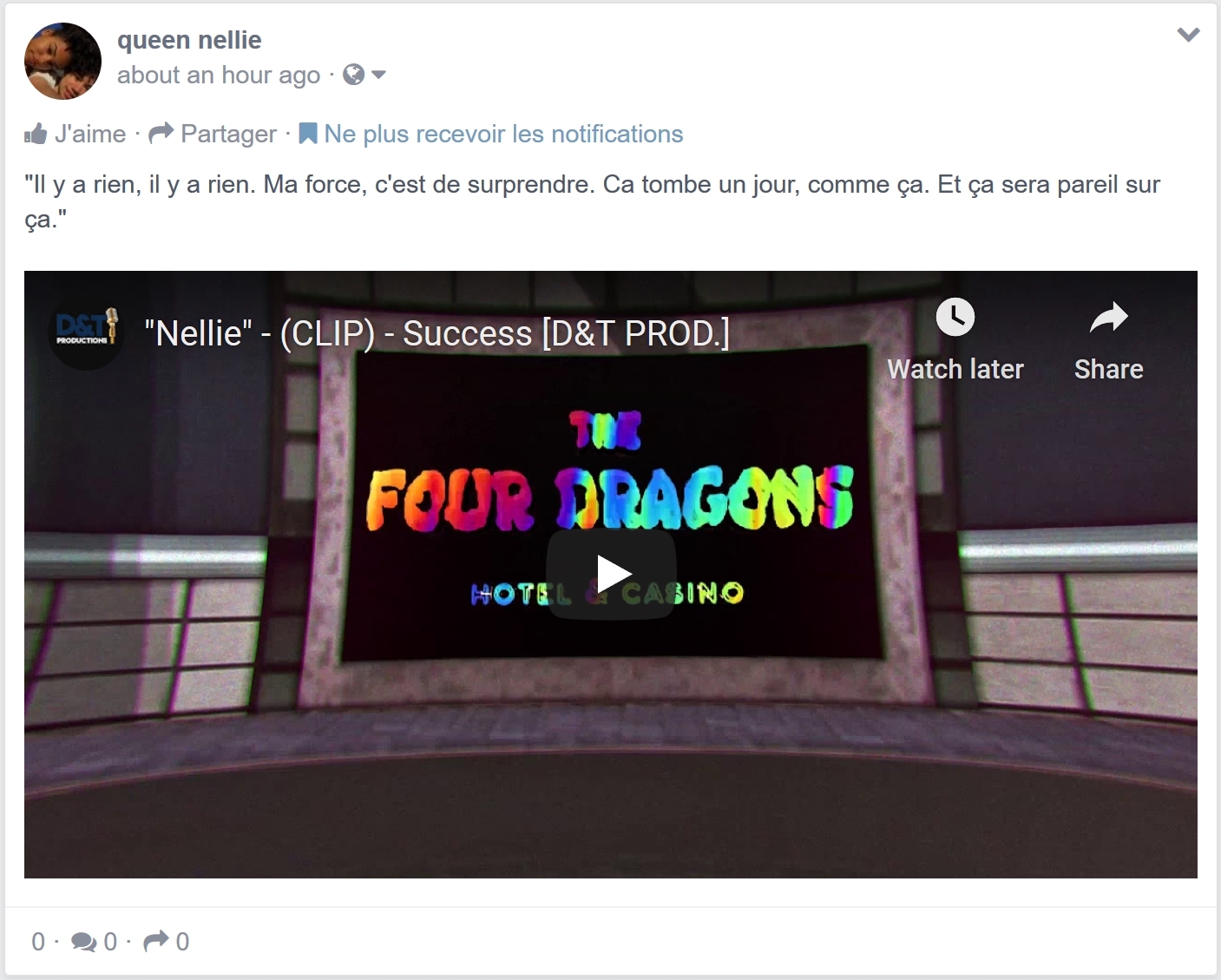Click the Partager share arrow icon
This screenshot has height=980, width=1221.
click(x=161, y=134)
